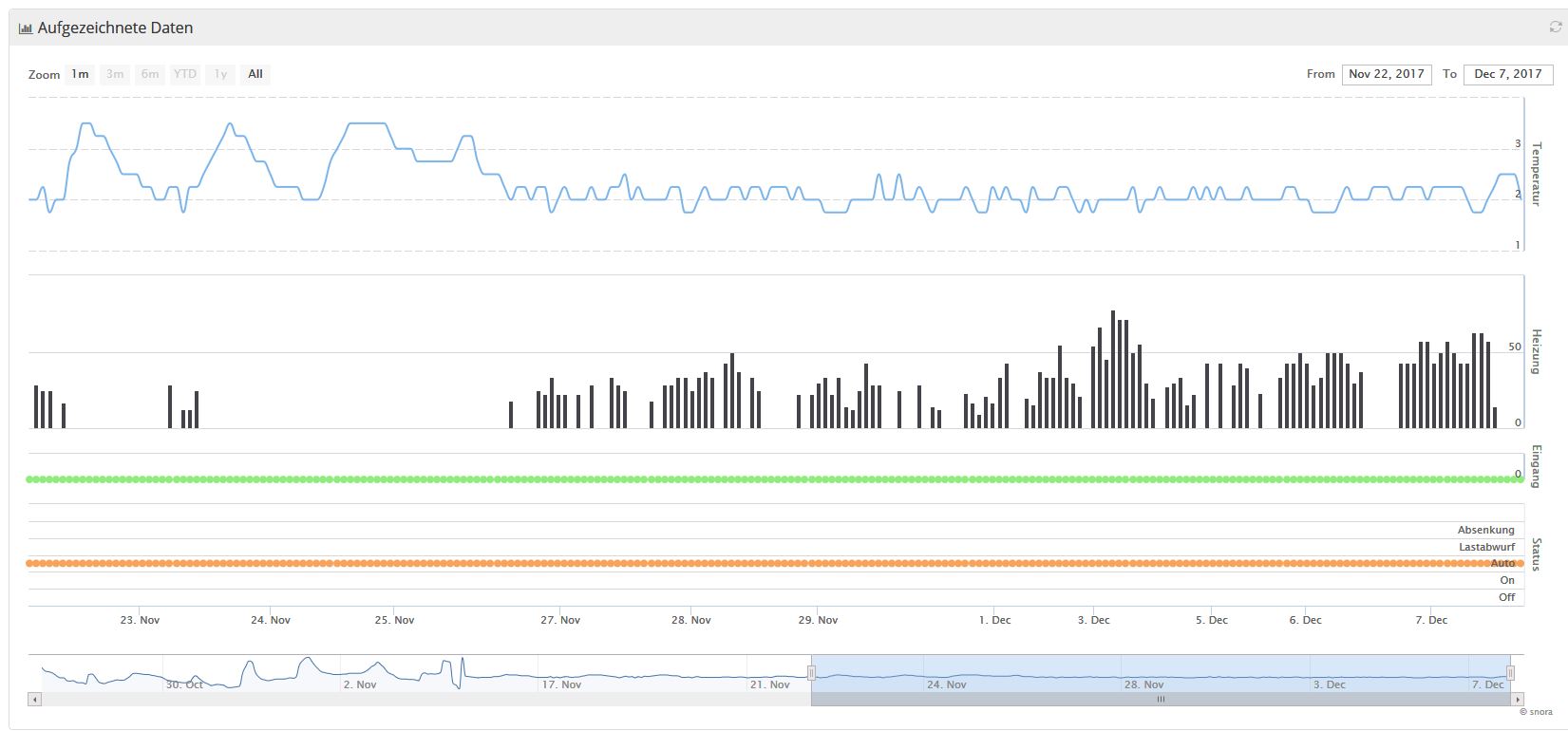This screenshot has height=731, width=1568.
Task: Click the 1. Dec axis date label
Action: click(995, 620)
